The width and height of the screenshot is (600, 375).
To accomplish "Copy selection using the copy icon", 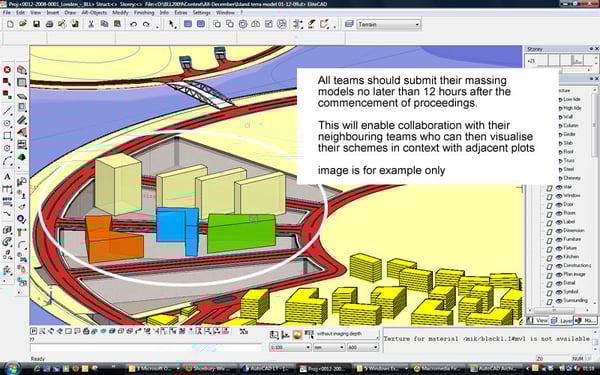I will (x=104, y=24).
